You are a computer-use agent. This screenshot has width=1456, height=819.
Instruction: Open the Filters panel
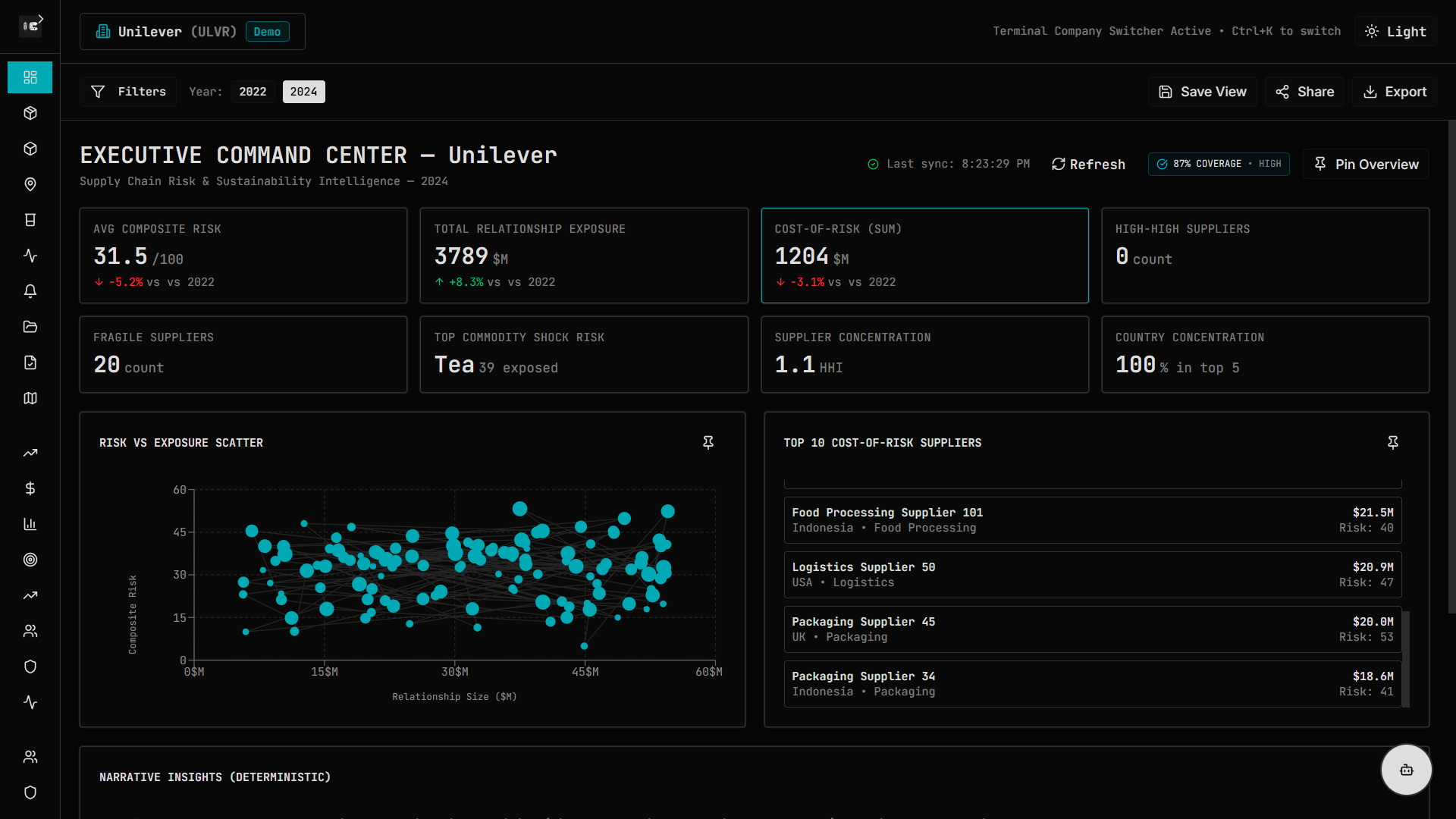click(128, 92)
